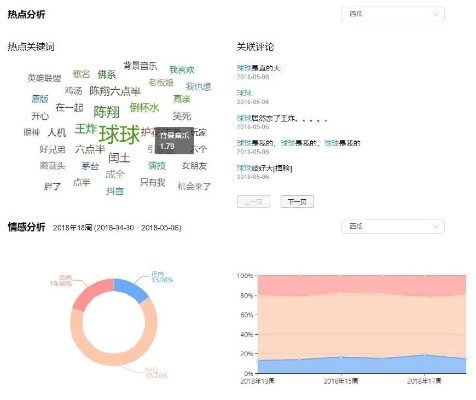
Task: Click the keyword 只有我
Action: pos(153,182)
